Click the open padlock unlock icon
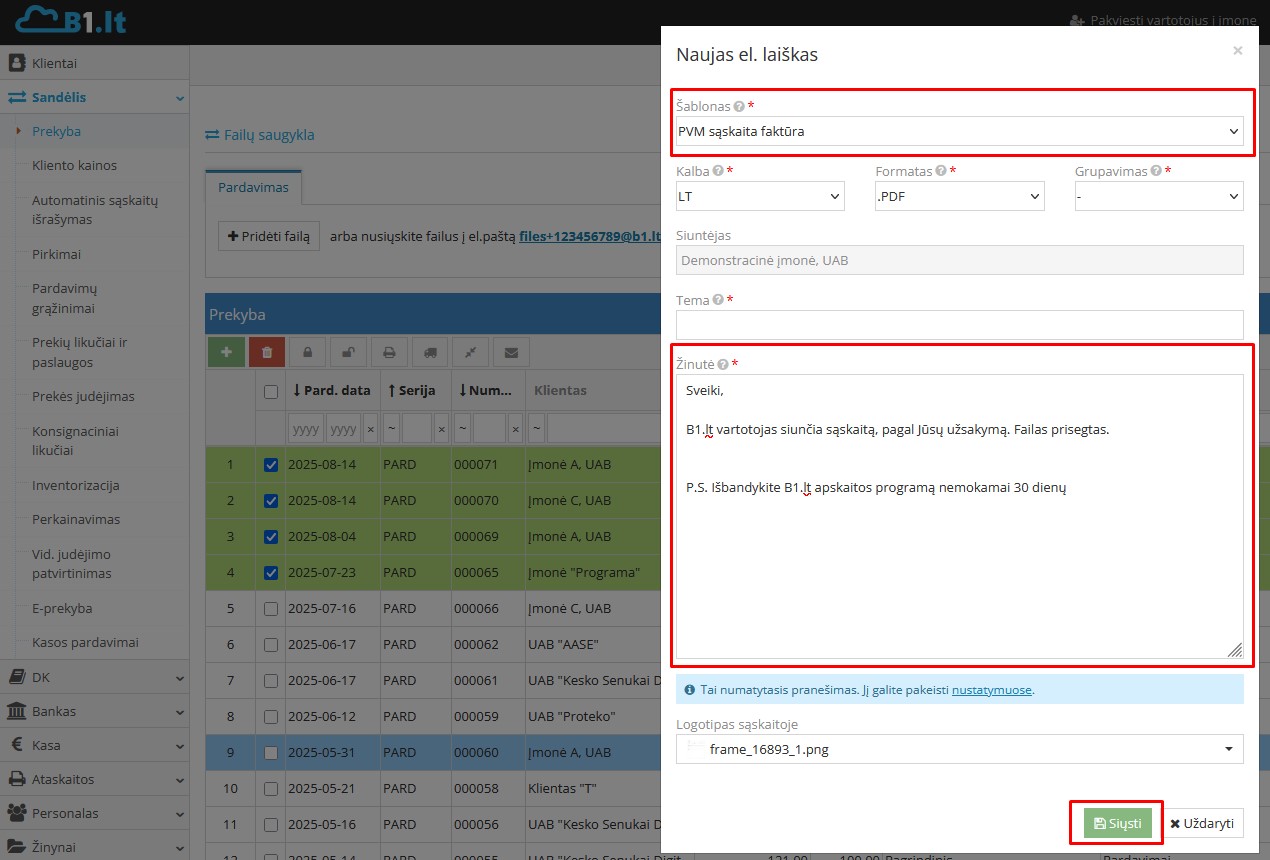Screen dimensions: 1270x860 [x=348, y=352]
